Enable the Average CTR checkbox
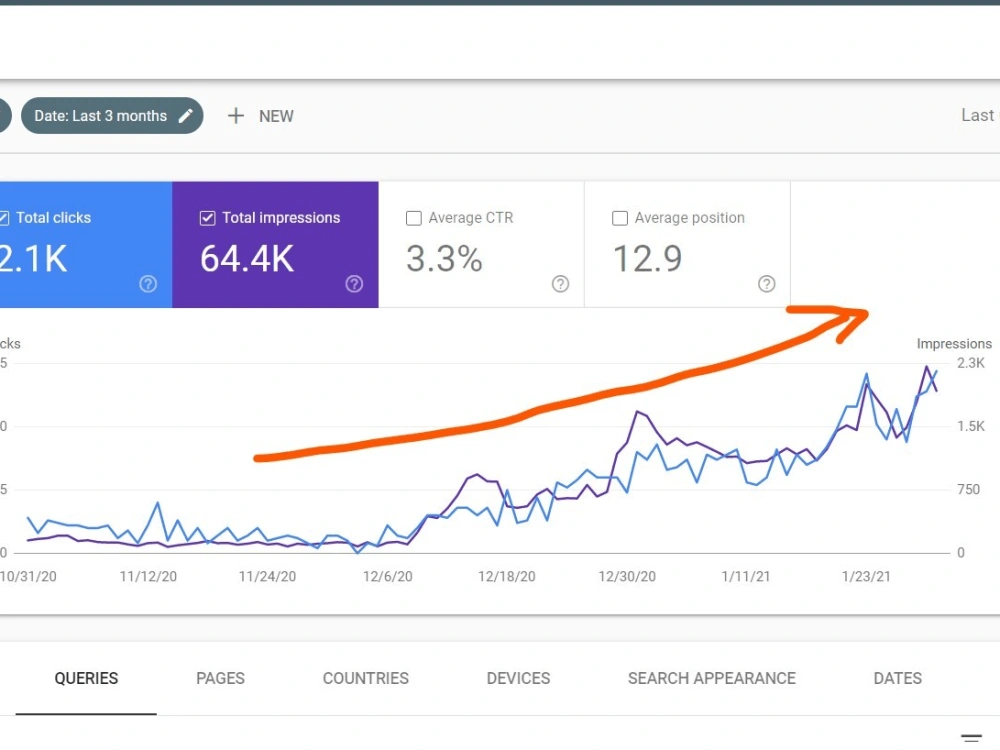Screen dimensions: 1000x750 414,218
